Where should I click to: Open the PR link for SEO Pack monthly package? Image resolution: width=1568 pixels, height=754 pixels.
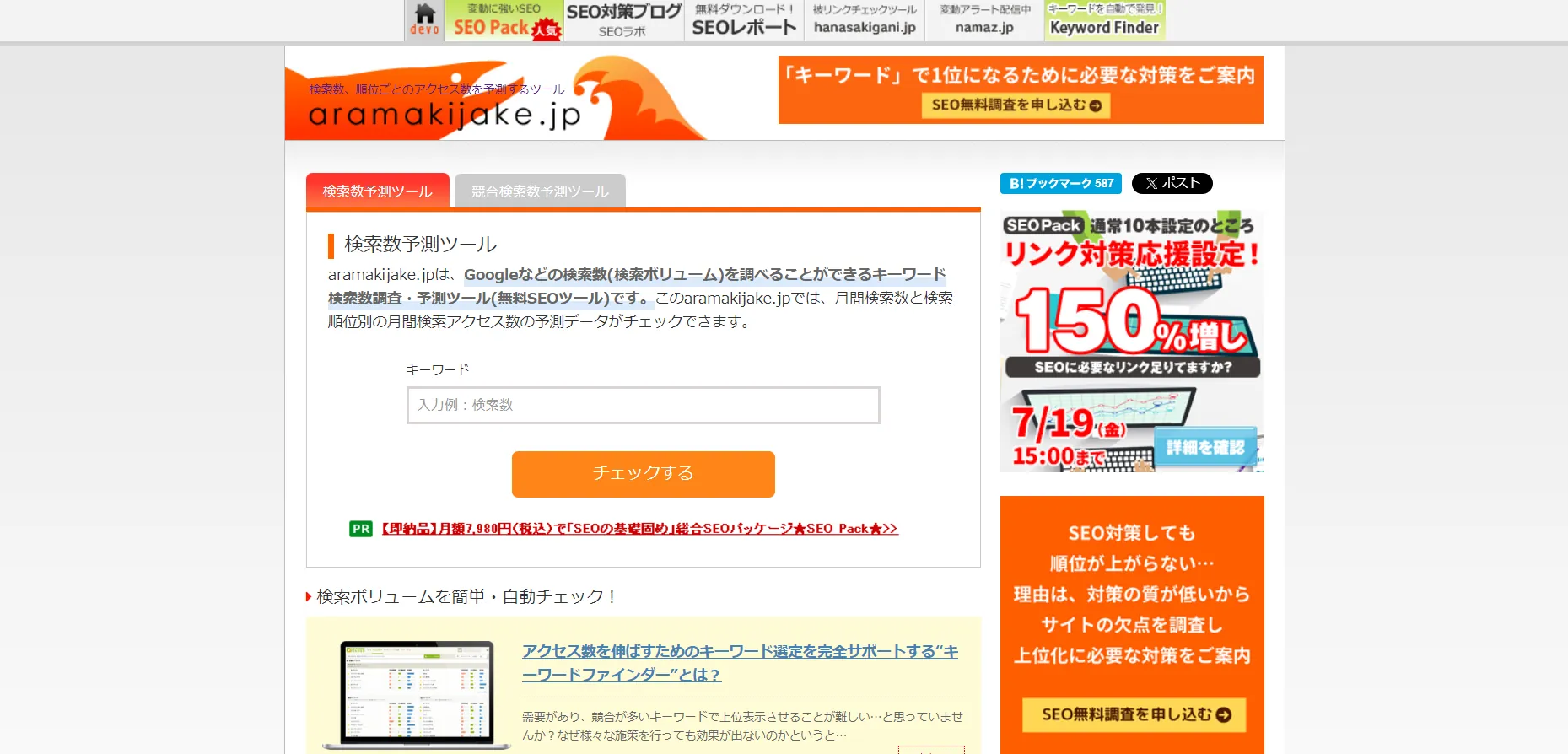(x=639, y=529)
